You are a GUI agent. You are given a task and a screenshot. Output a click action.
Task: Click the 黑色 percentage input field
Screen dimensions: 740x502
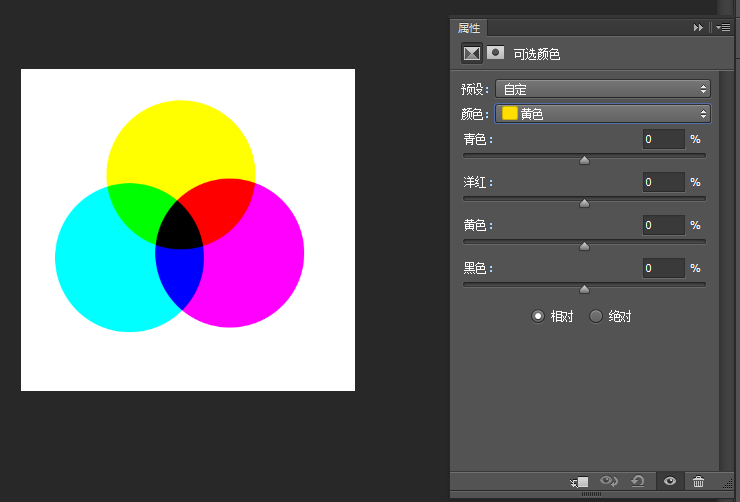pyautogui.click(x=664, y=268)
